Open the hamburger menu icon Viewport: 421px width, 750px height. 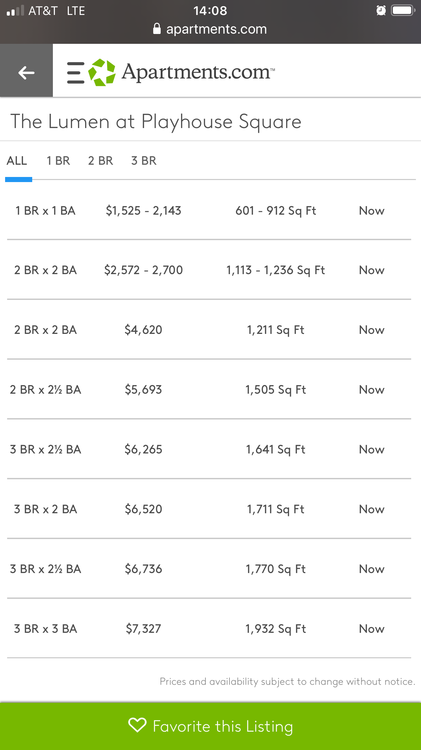tap(76, 73)
